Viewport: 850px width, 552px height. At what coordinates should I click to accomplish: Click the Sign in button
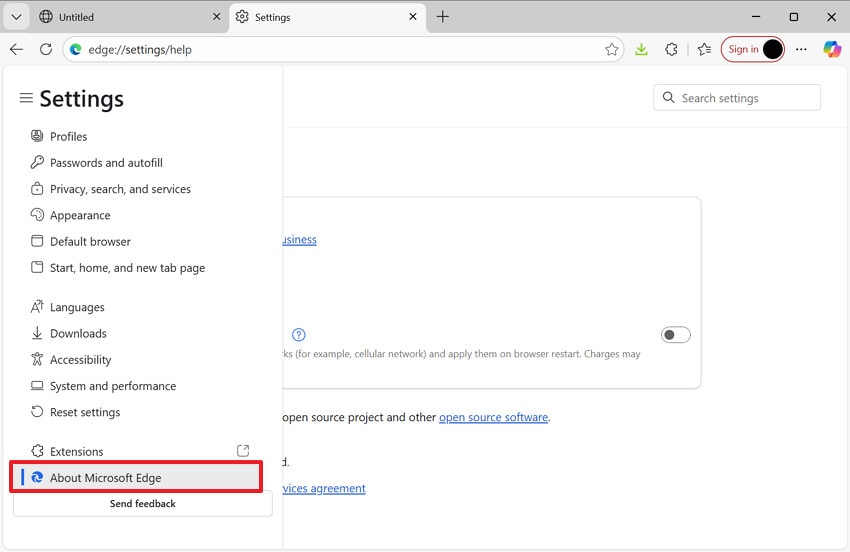coord(752,49)
